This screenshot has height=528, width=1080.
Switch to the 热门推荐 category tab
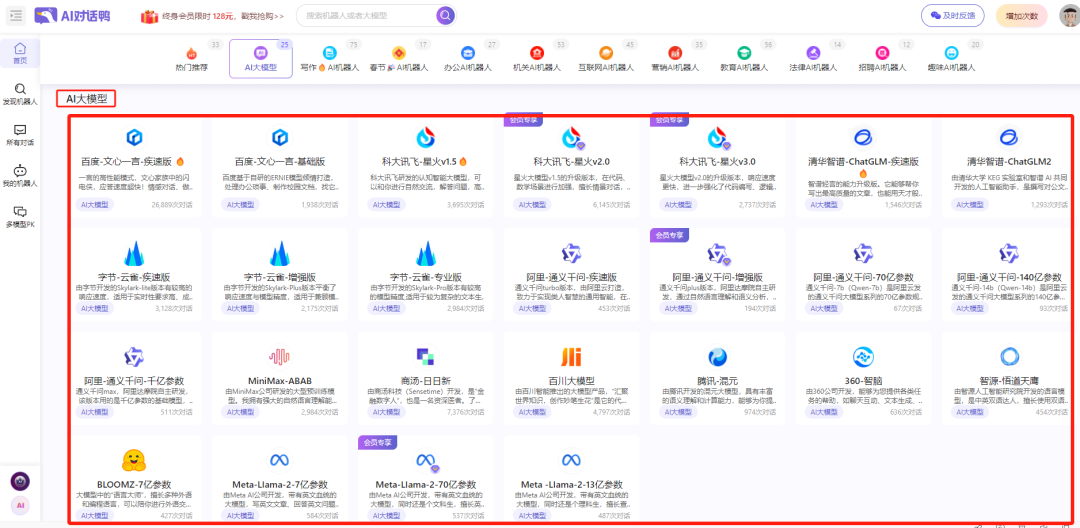pos(191,59)
